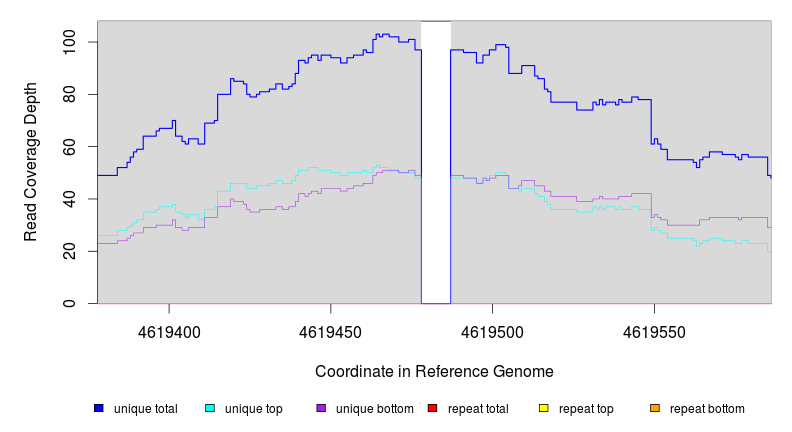The image size is (792, 432).
Task: Select the 'unique total' legend label
Action: (145, 409)
